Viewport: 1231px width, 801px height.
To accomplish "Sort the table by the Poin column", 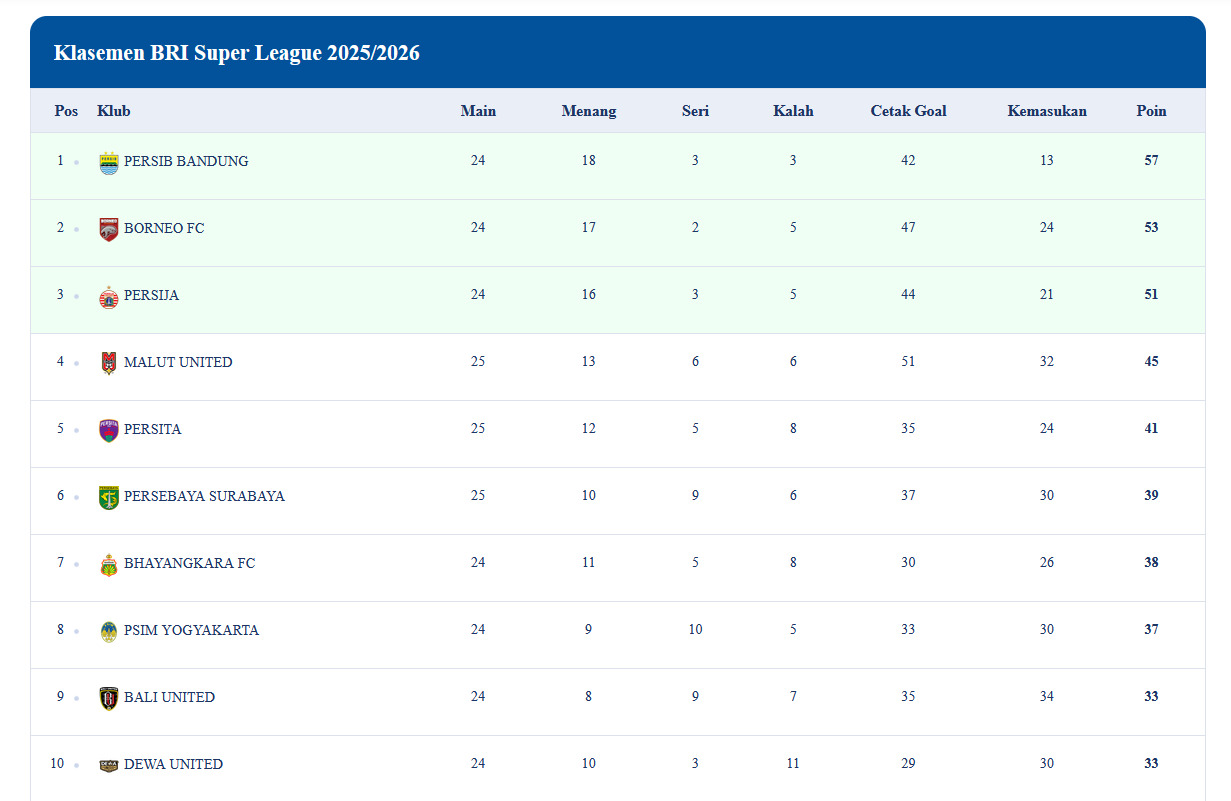I will (1151, 111).
